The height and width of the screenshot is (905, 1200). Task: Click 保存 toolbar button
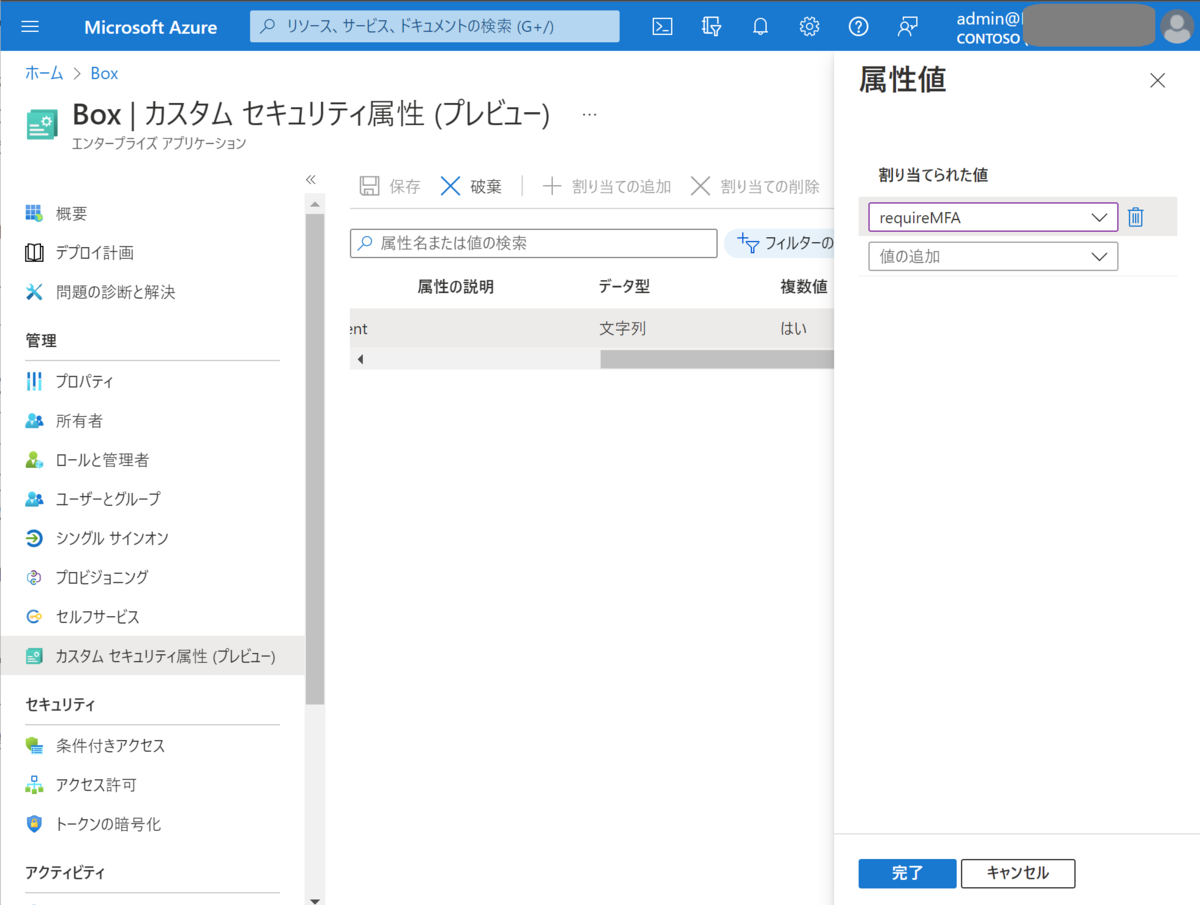point(390,186)
